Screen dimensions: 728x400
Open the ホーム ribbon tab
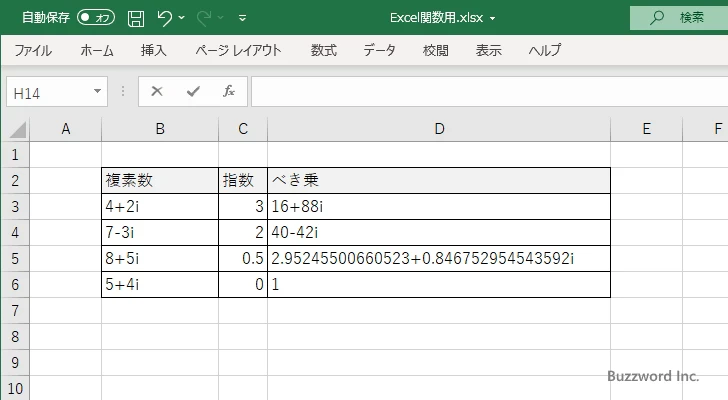point(97,50)
